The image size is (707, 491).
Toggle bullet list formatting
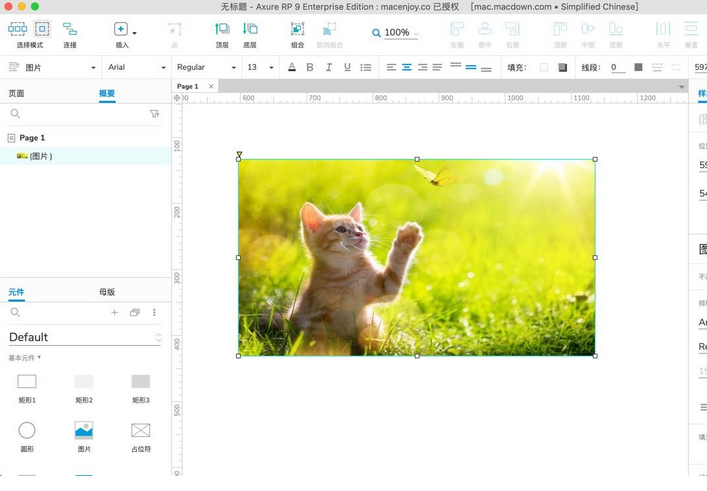click(366, 68)
